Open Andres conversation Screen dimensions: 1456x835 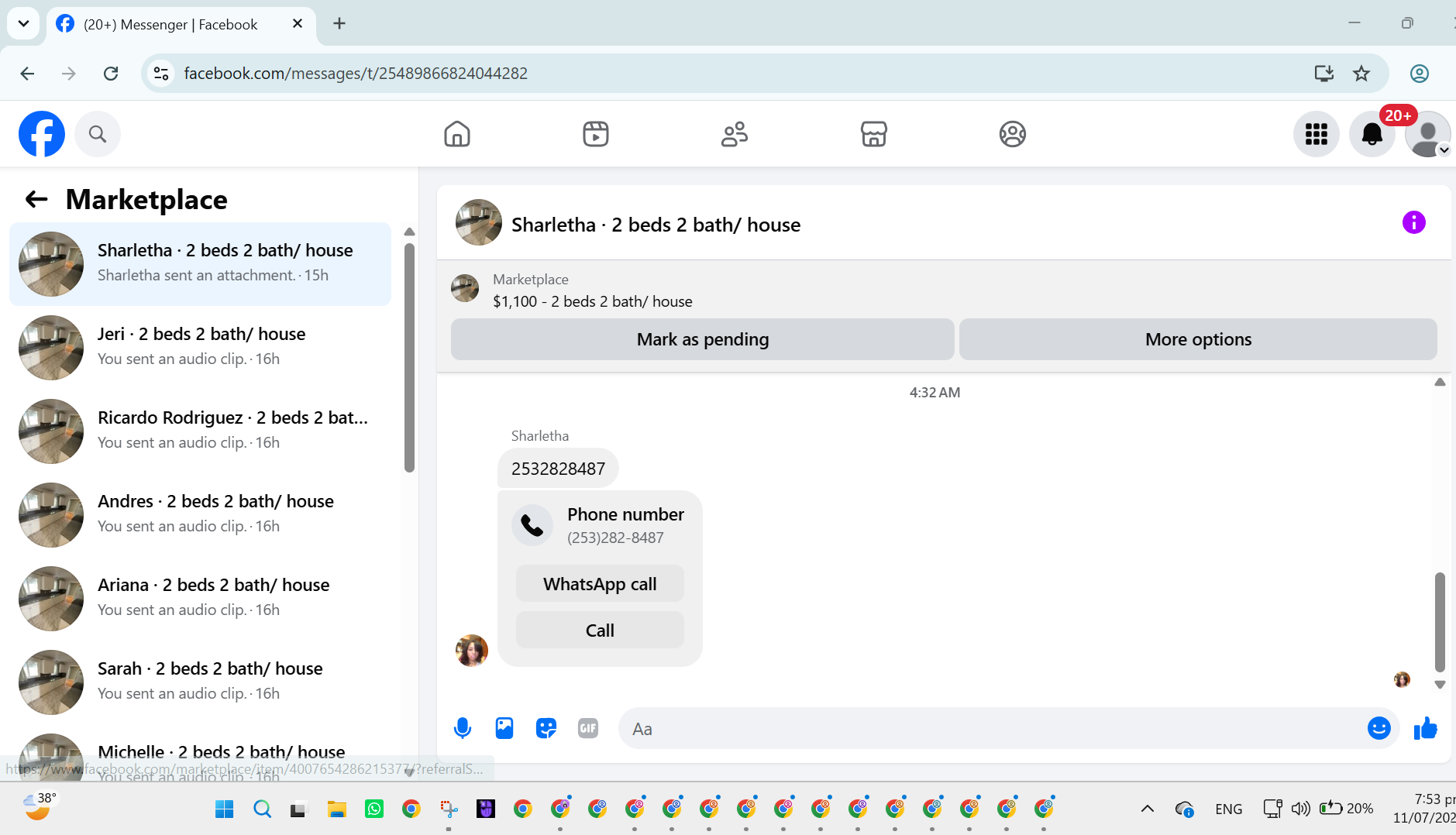click(201, 515)
